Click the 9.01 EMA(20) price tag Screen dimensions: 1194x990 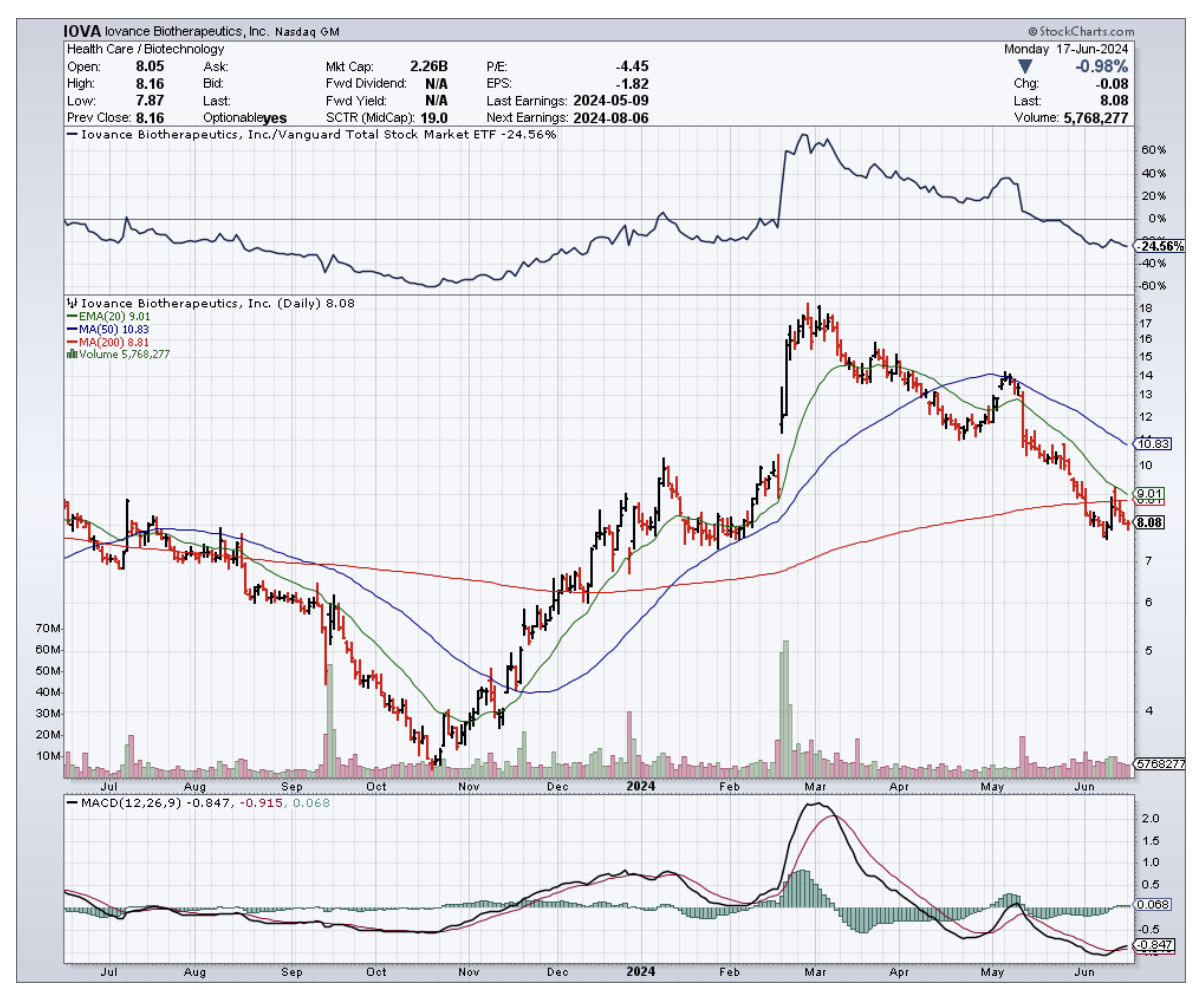click(x=1150, y=493)
